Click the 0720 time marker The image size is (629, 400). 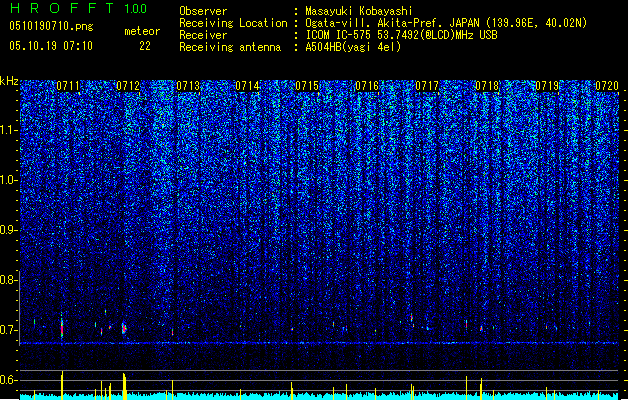coord(607,85)
